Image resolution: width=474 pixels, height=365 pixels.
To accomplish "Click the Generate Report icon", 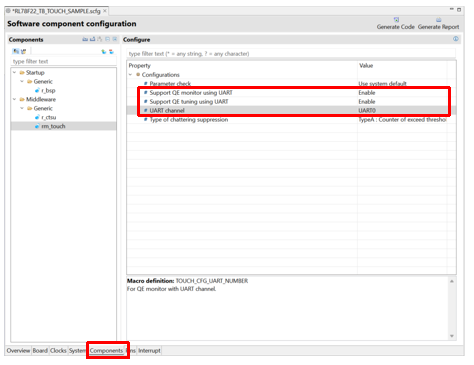I will point(439,20).
